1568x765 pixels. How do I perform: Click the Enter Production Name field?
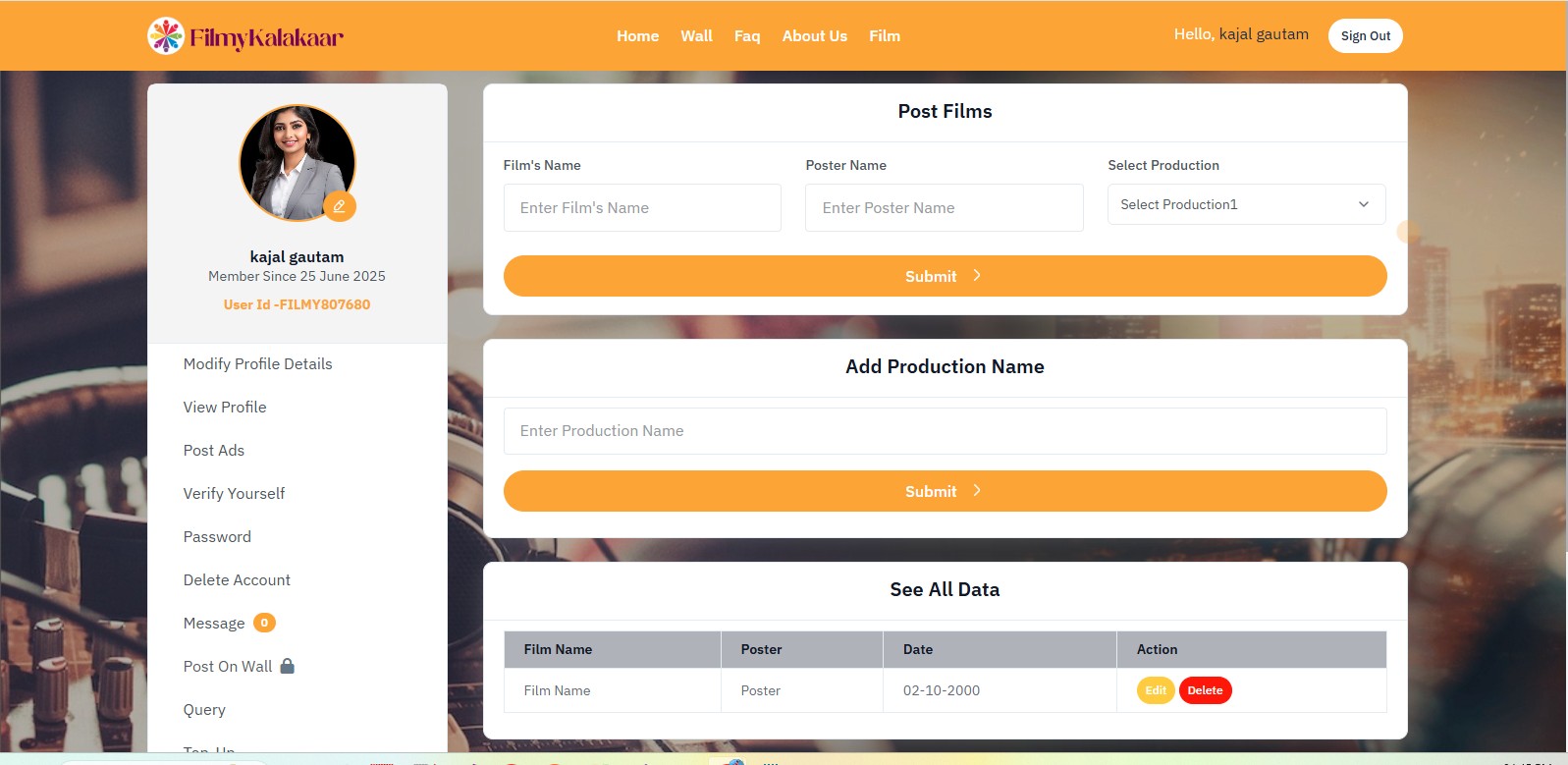click(945, 431)
